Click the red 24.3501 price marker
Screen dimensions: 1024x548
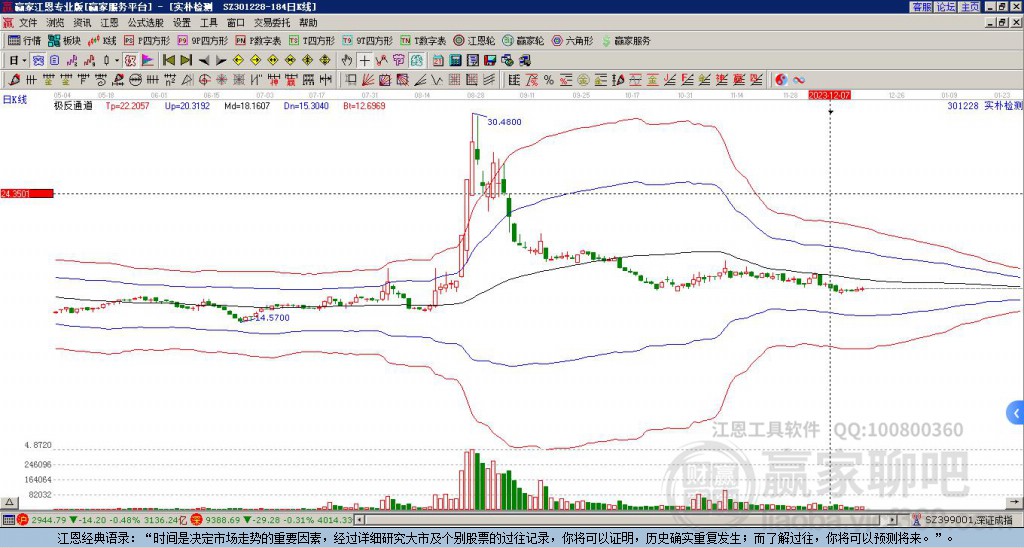coord(27,193)
